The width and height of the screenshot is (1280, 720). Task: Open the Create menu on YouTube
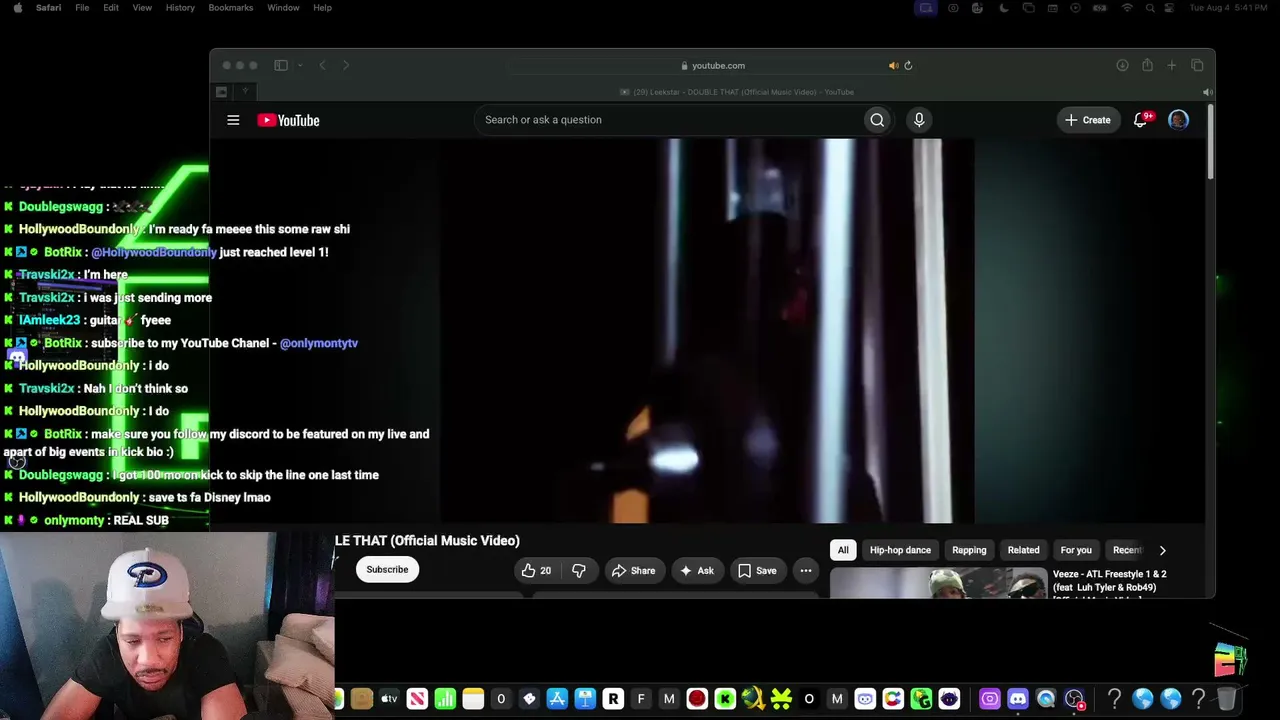tap(1087, 120)
